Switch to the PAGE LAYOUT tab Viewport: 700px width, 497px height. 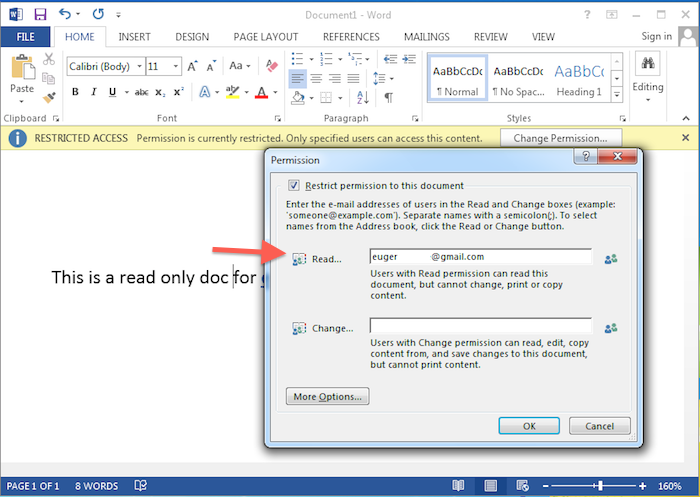pos(266,37)
